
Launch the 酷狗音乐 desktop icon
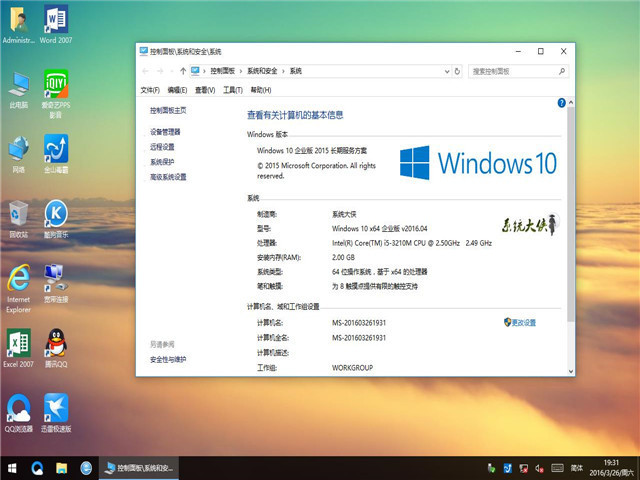pyautogui.click(x=56, y=213)
